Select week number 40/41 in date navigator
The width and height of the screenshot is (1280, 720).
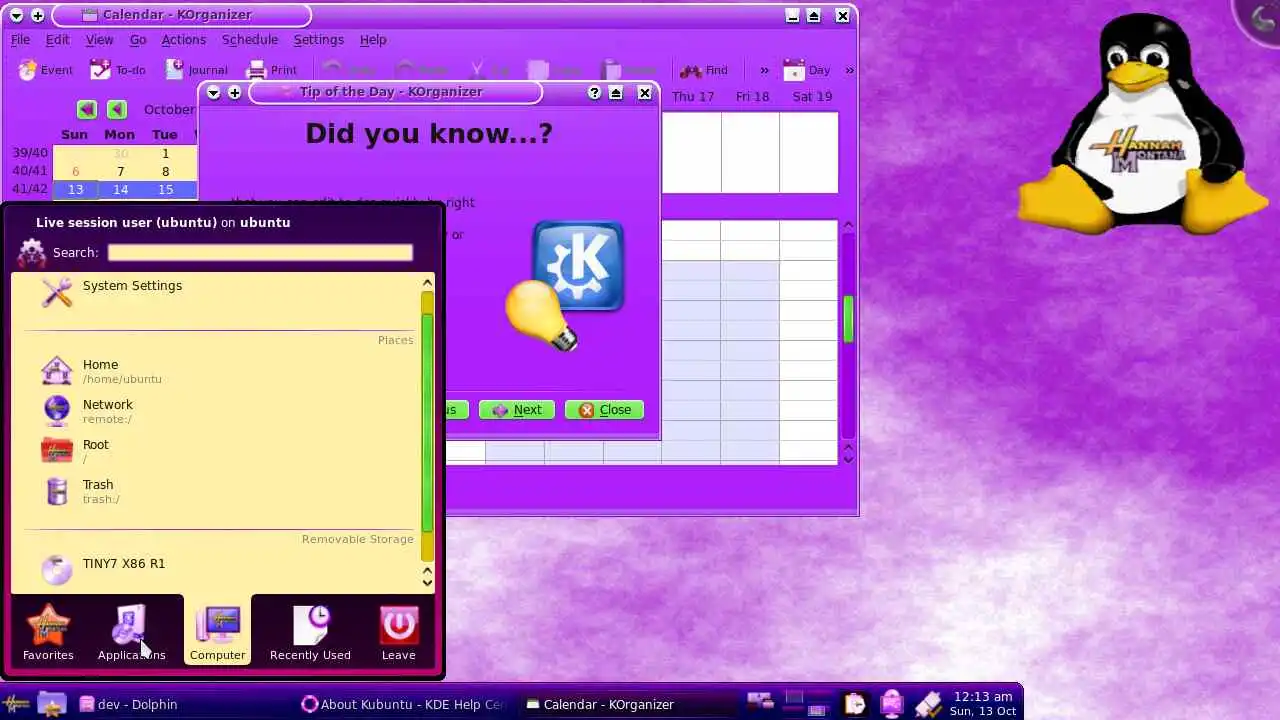click(30, 171)
